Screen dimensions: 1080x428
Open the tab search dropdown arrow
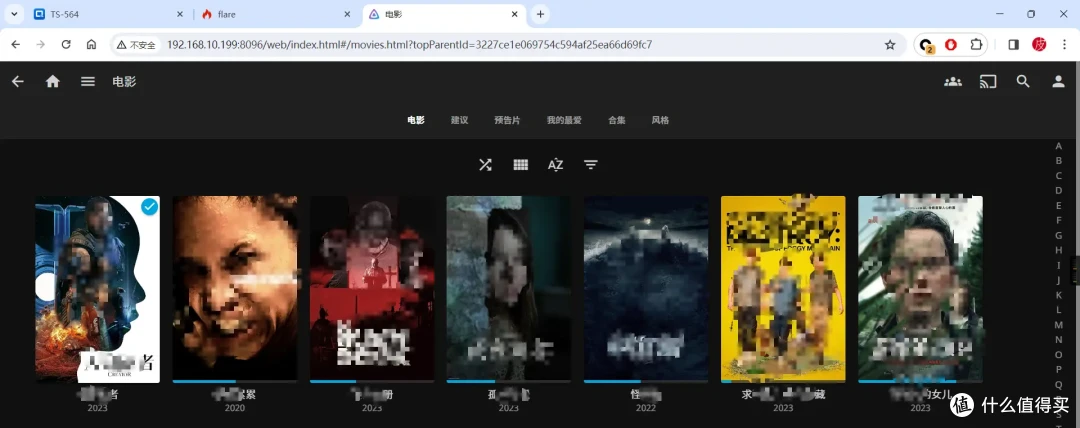14,14
